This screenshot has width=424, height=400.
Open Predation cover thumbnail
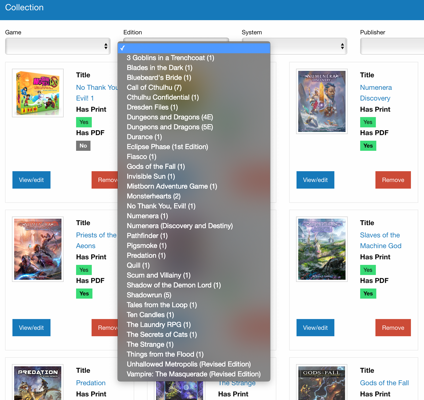pyautogui.click(x=38, y=382)
